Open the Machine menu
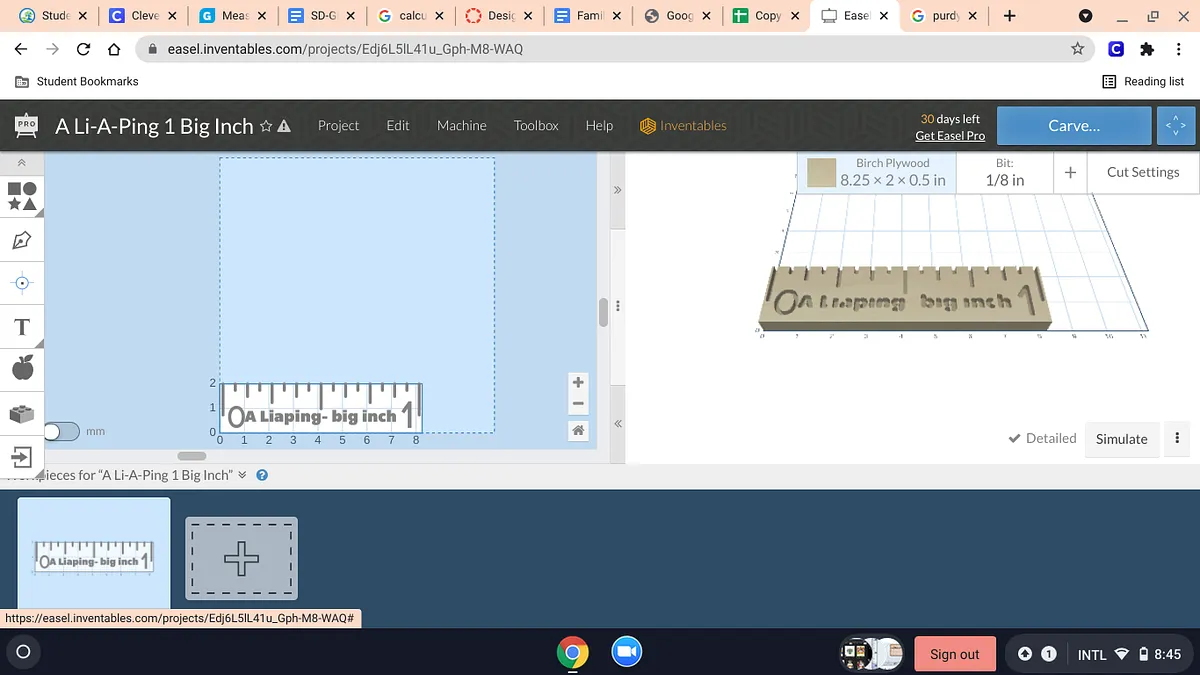 461,125
